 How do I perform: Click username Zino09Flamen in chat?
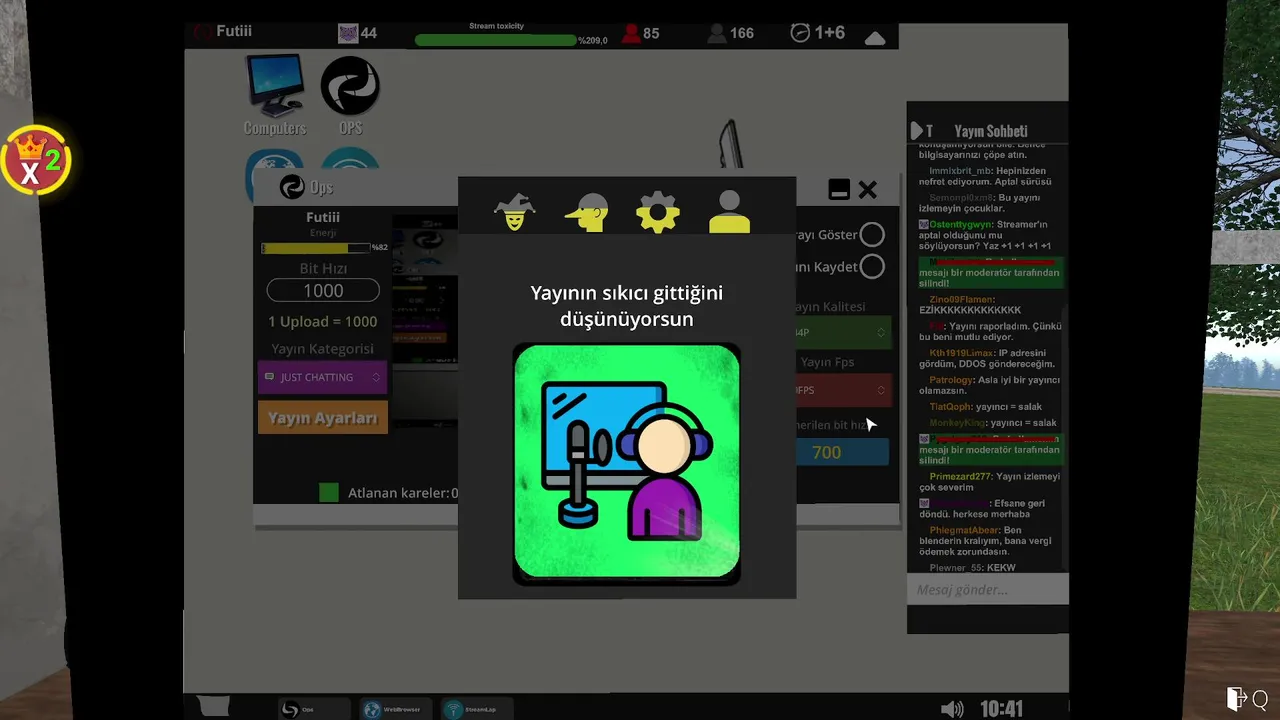[961, 299]
